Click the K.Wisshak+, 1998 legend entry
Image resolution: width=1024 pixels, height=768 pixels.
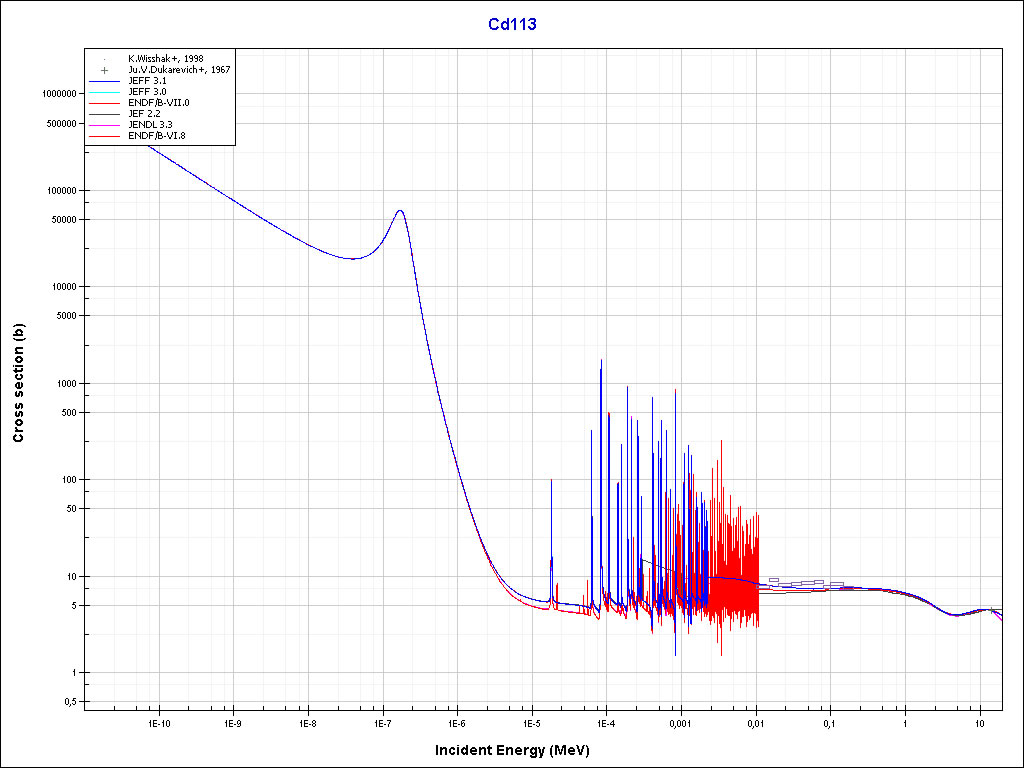pos(165,59)
